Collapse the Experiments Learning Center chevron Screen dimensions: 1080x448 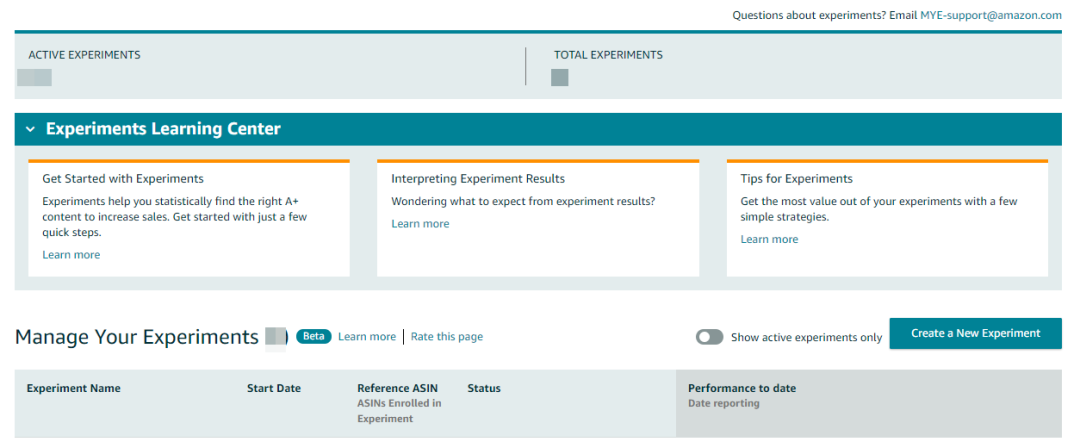tap(31, 130)
